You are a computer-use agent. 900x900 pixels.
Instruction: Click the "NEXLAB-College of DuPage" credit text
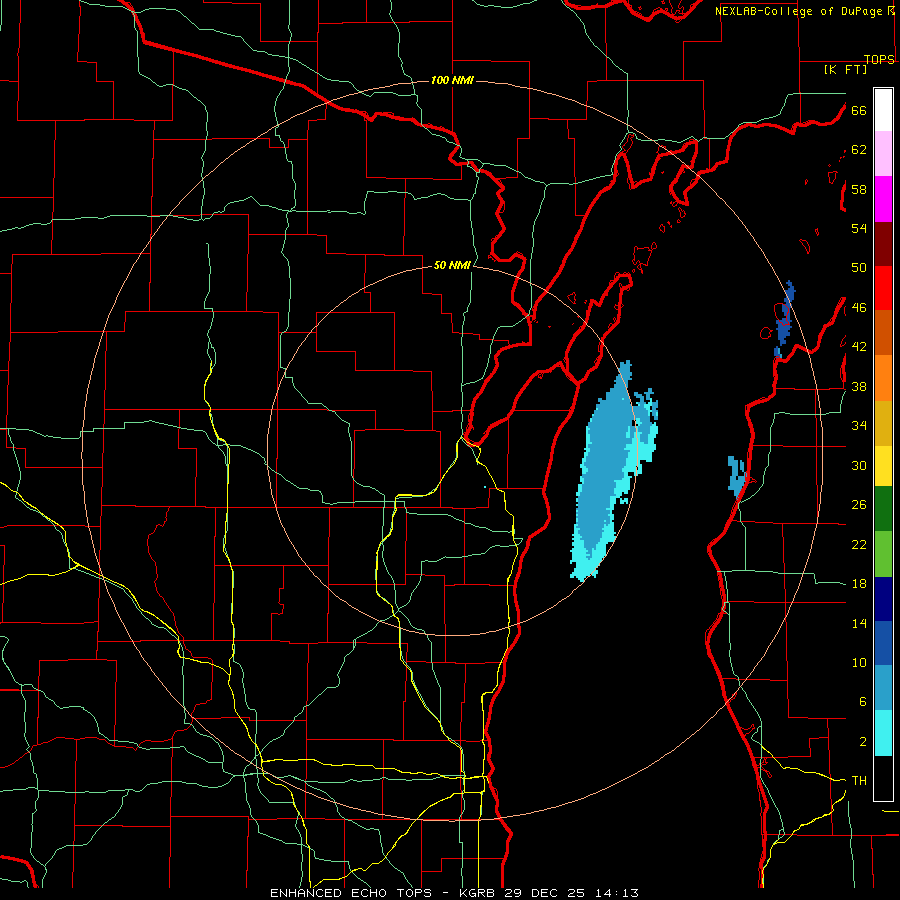click(x=798, y=11)
